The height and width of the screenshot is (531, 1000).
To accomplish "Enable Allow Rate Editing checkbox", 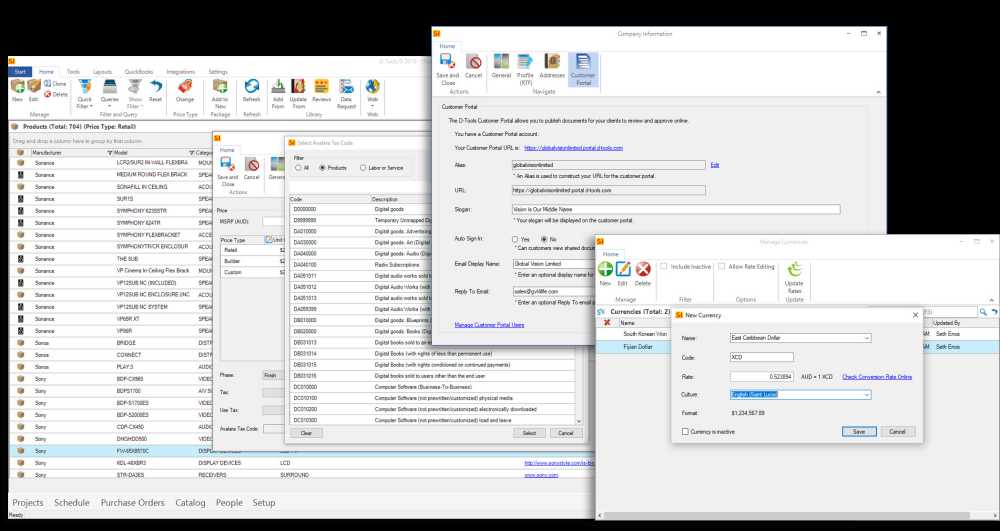I will 722,266.
